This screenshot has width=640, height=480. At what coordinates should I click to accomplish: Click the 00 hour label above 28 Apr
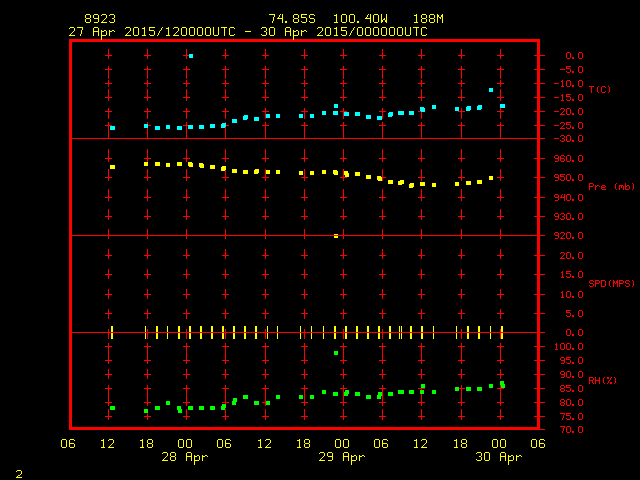pos(185,444)
